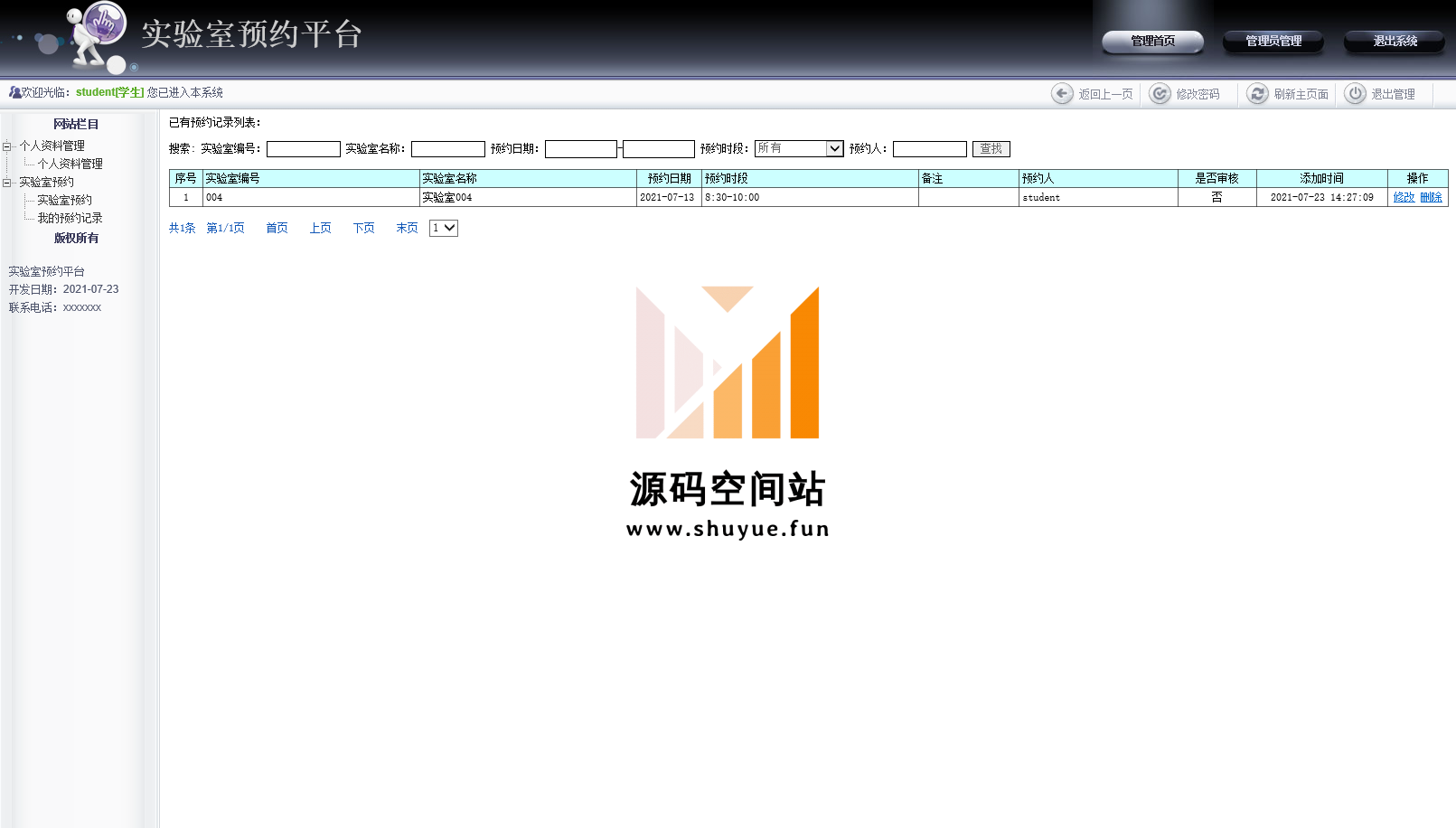Viewport: 1456px width, 828px height.
Task: Click the 实验室预约 parent category label
Action: [46, 182]
